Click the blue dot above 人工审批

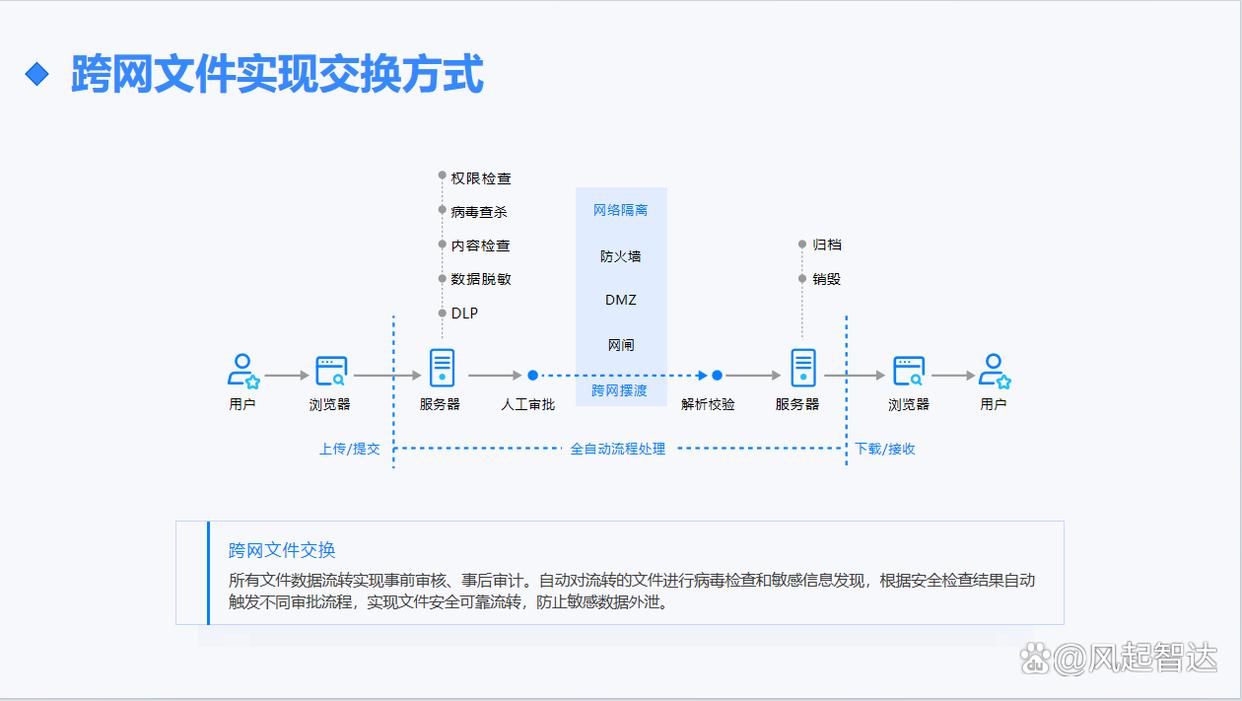533,375
